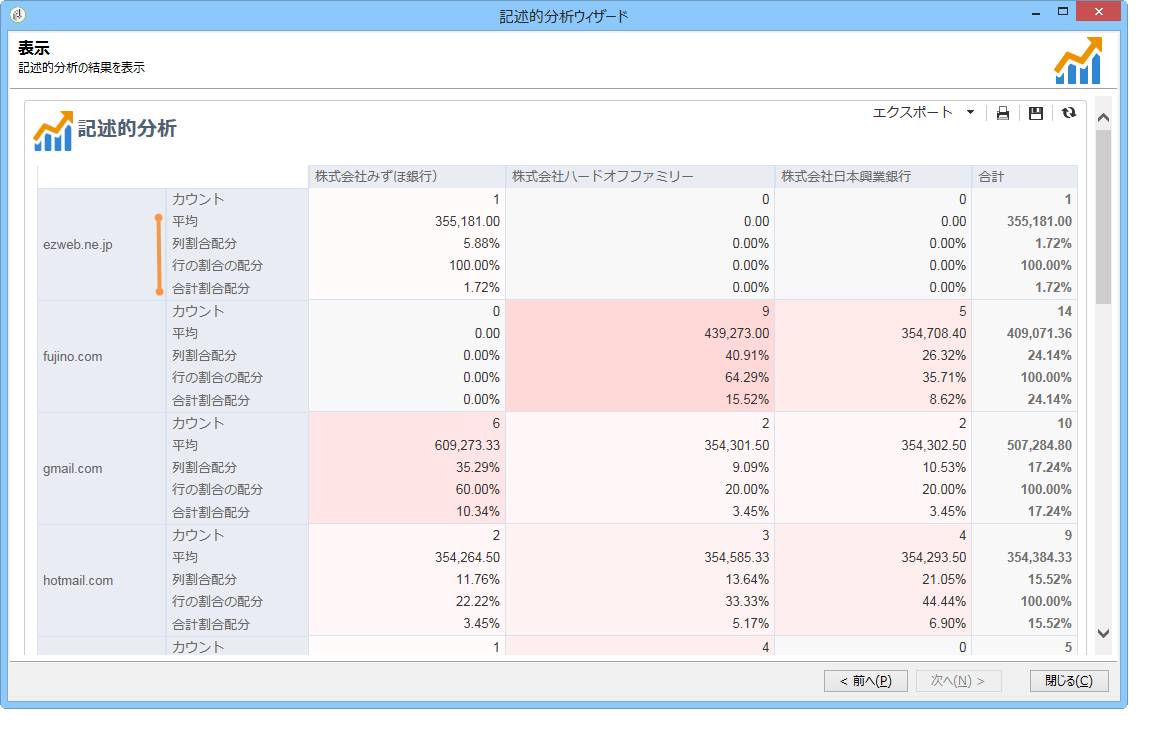Click the total 507,284.80 cell
The height and width of the screenshot is (732, 1157).
pyautogui.click(x=1039, y=446)
